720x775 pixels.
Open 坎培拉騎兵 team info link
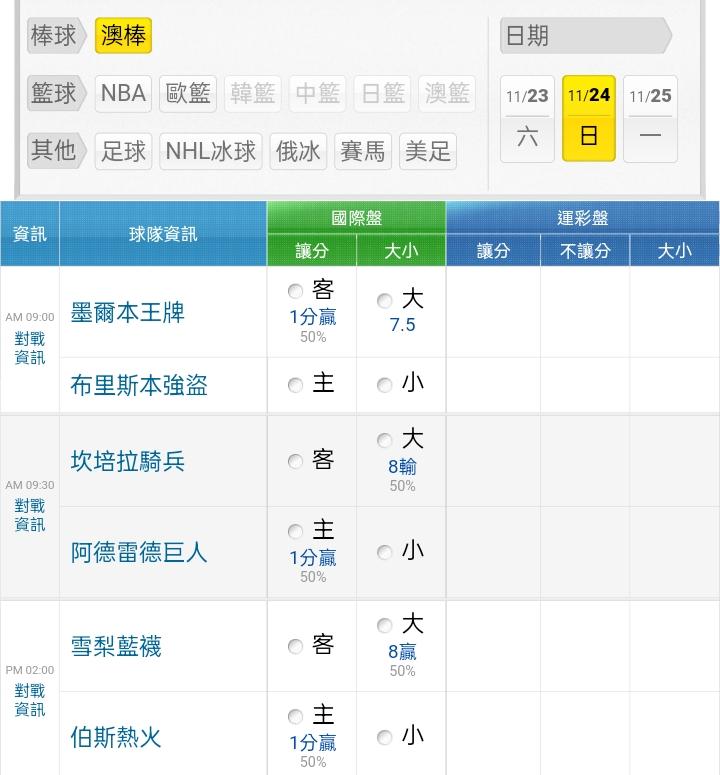point(127,461)
